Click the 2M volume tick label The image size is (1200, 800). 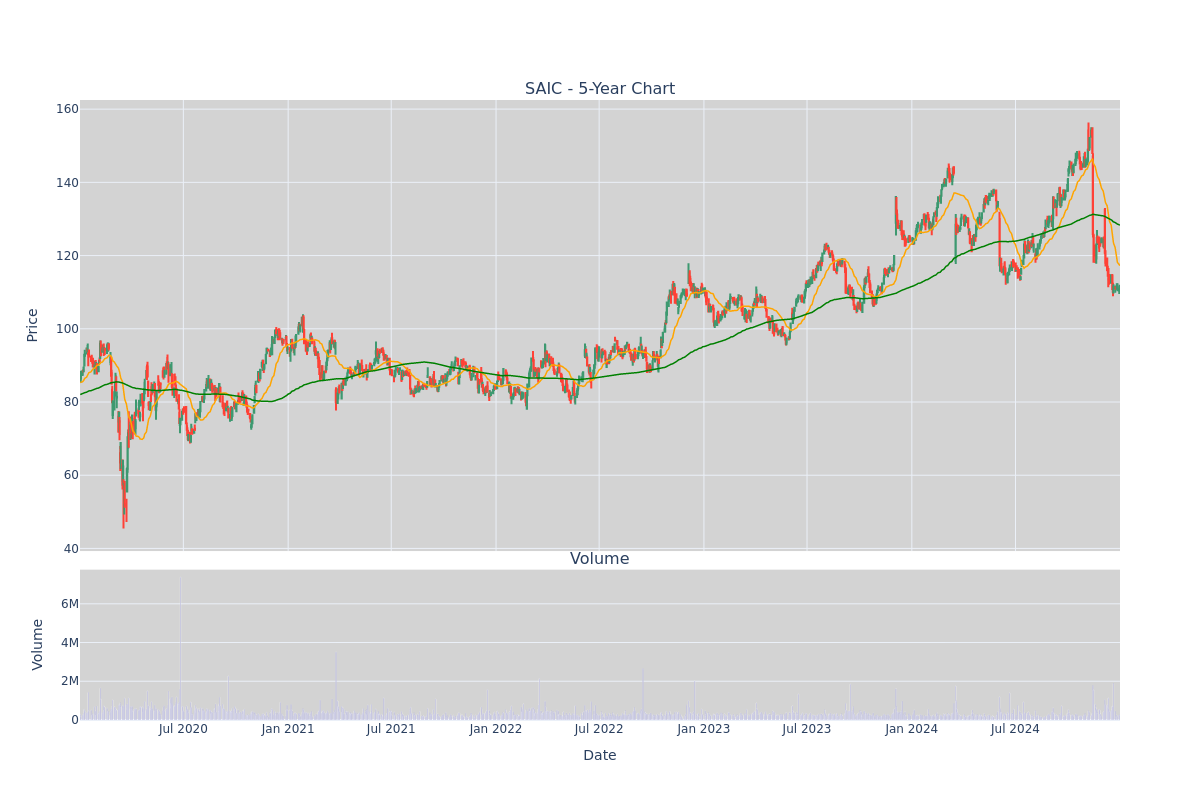tap(69, 681)
